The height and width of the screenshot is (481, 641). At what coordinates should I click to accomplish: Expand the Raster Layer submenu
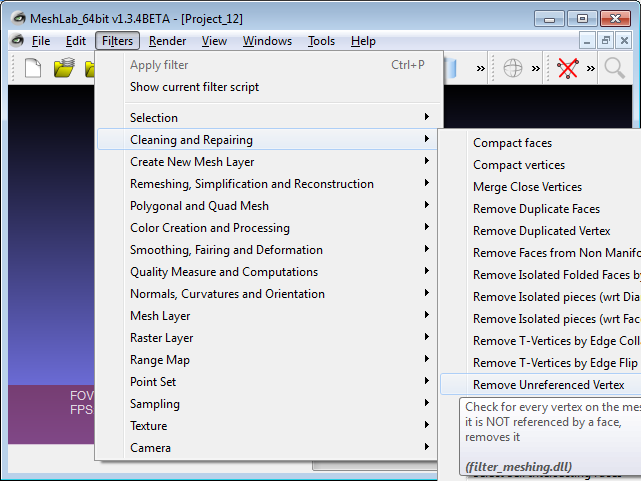(267, 338)
